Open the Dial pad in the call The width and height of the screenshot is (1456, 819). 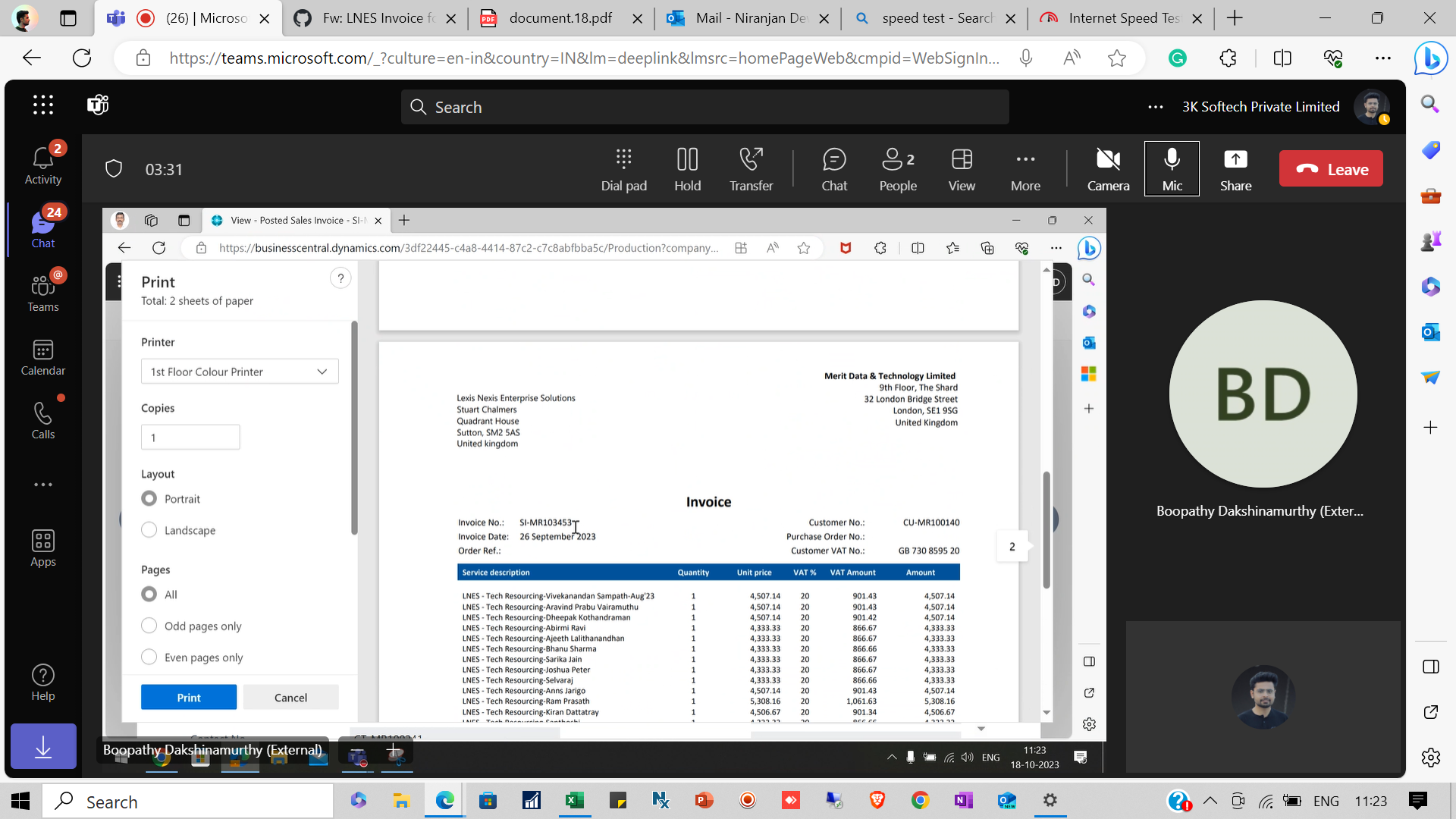(623, 168)
